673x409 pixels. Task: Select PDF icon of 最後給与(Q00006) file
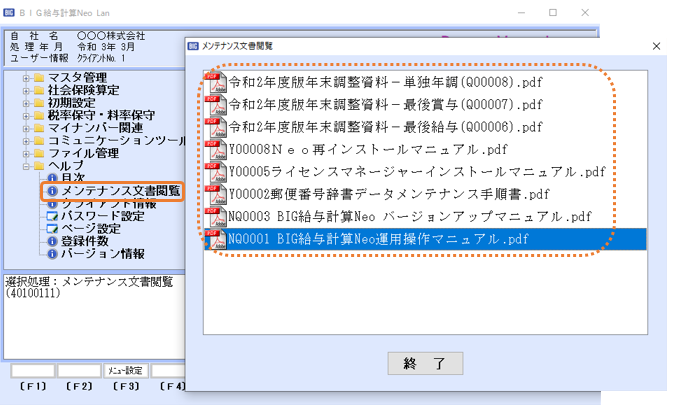click(x=214, y=127)
